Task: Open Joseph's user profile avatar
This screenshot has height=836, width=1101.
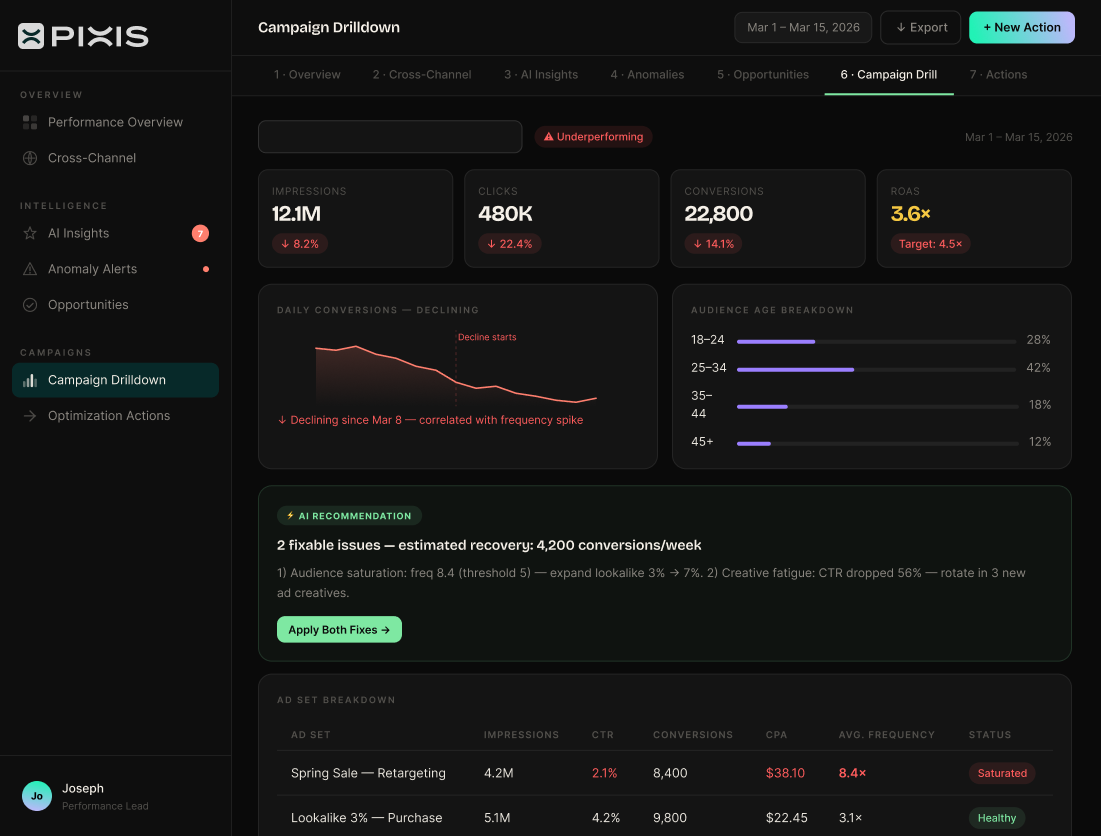Action: click(37, 796)
